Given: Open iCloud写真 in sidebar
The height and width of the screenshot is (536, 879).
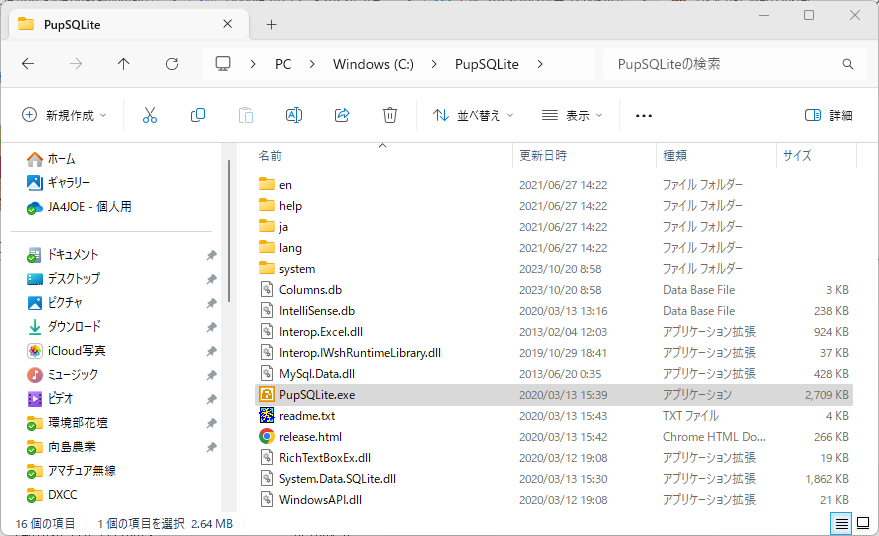Looking at the screenshot, I should 66,351.
